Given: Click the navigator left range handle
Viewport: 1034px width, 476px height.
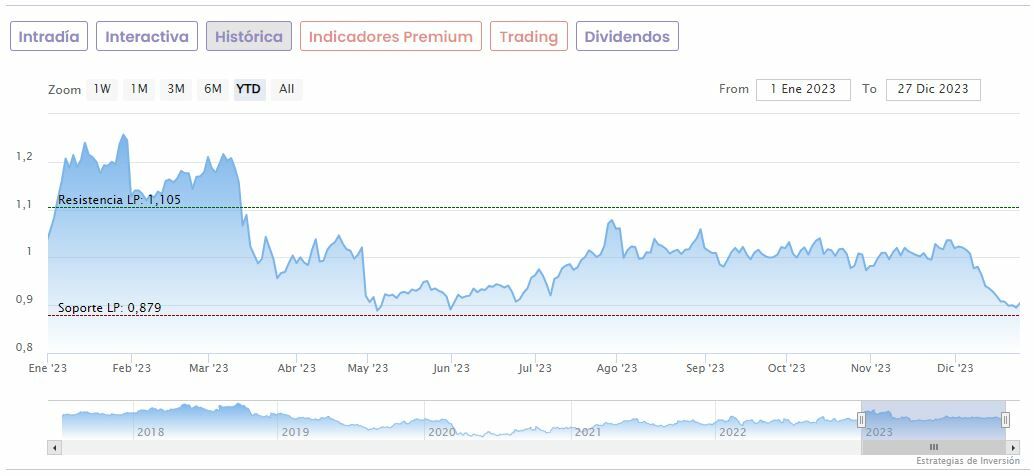Looking at the screenshot, I should click(x=861, y=420).
